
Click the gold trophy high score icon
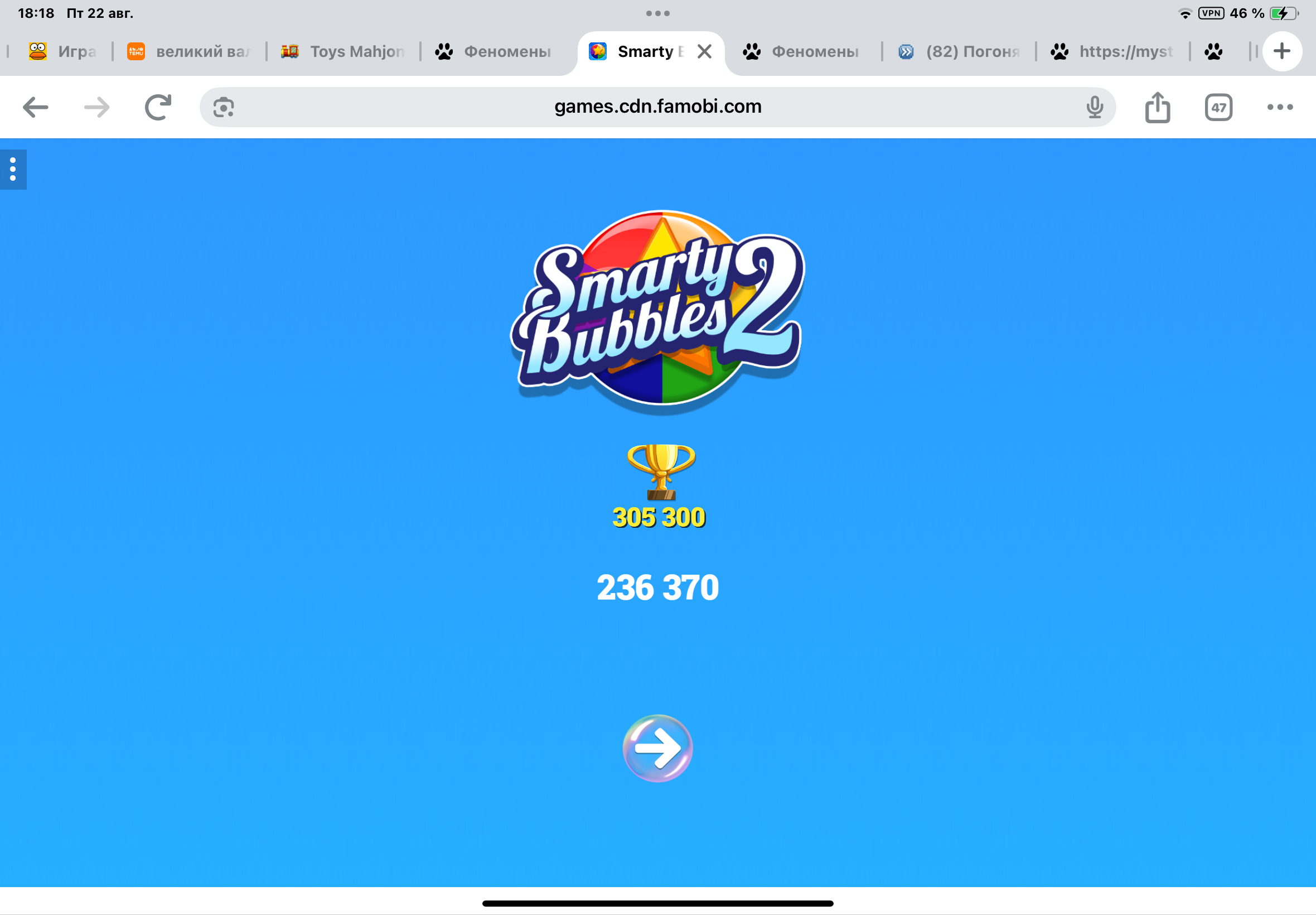[661, 472]
